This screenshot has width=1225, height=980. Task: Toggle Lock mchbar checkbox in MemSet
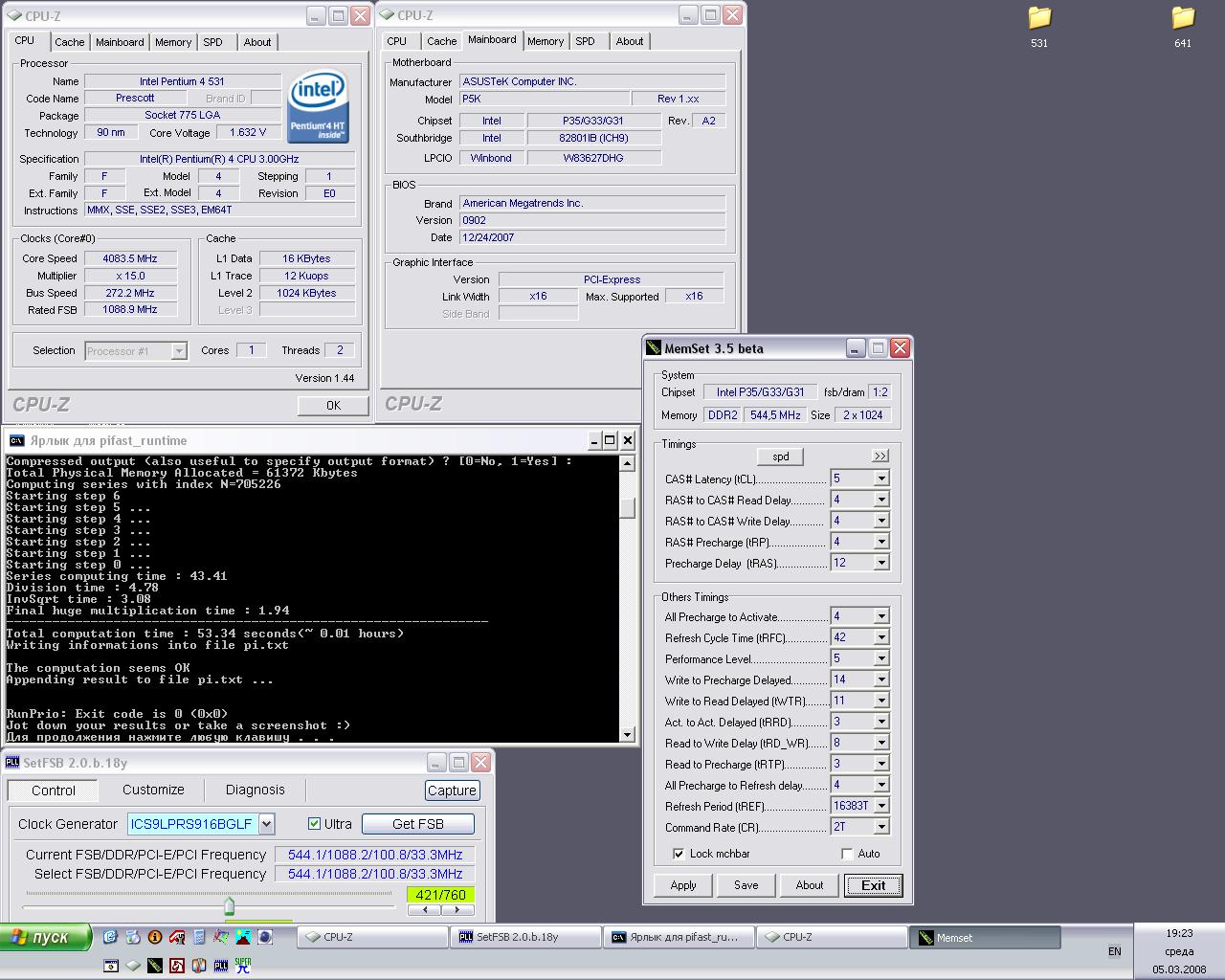coord(679,854)
